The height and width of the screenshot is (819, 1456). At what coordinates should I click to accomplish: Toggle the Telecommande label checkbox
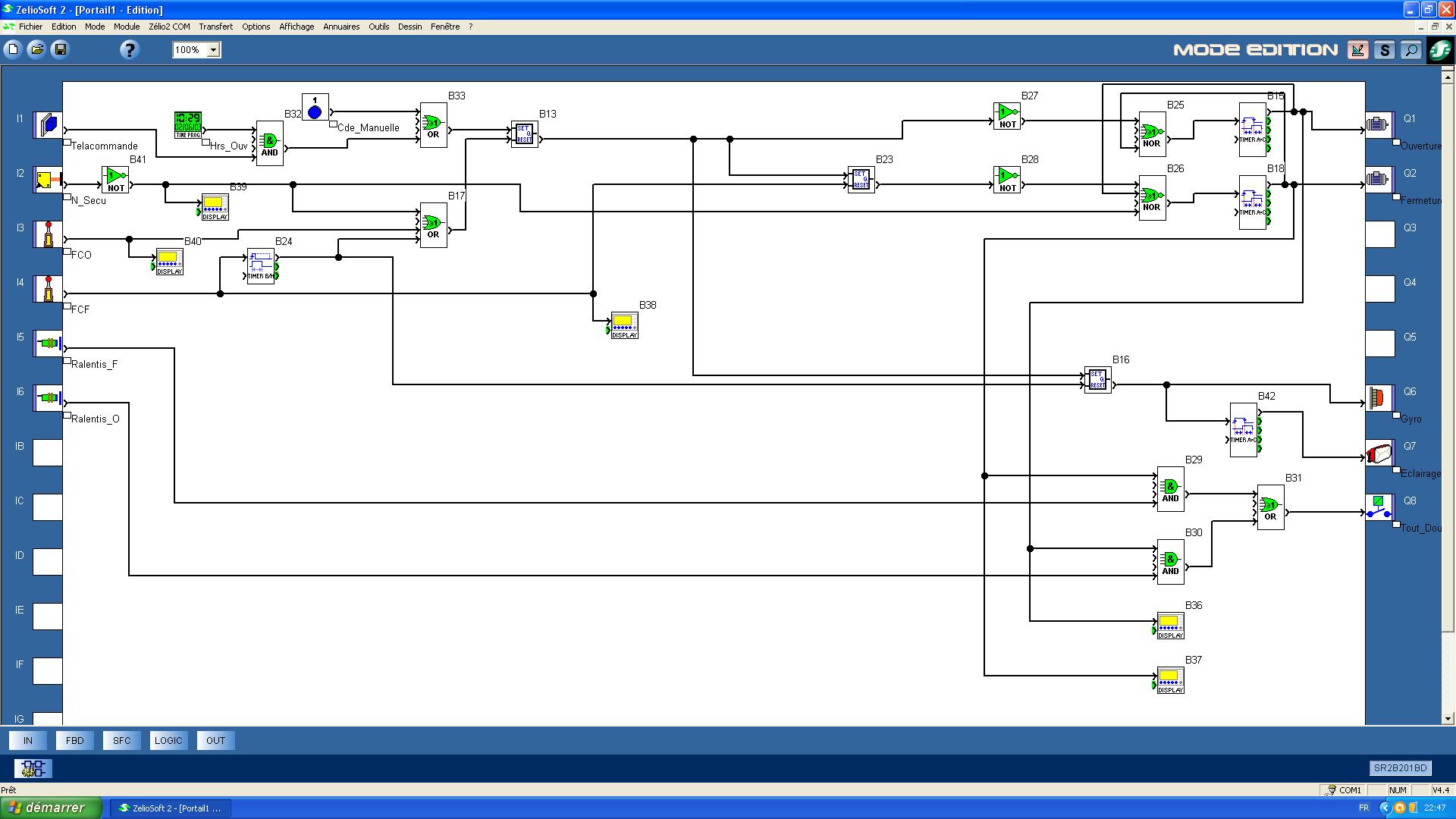click(x=67, y=142)
